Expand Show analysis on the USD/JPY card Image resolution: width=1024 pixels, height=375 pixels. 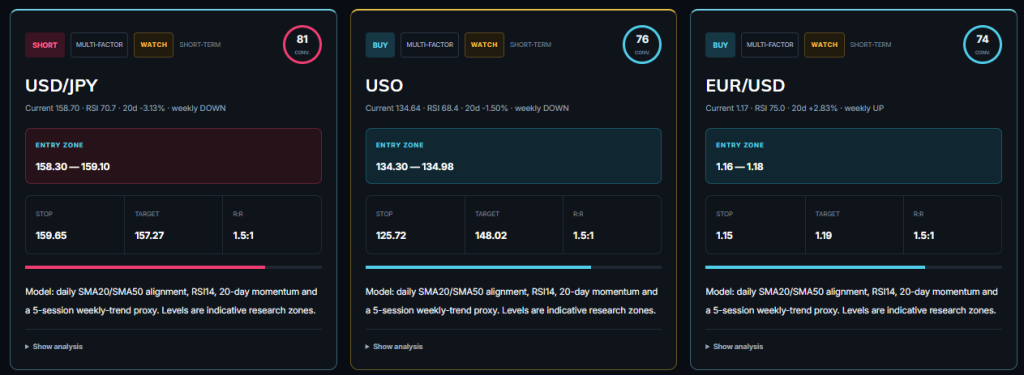point(54,346)
